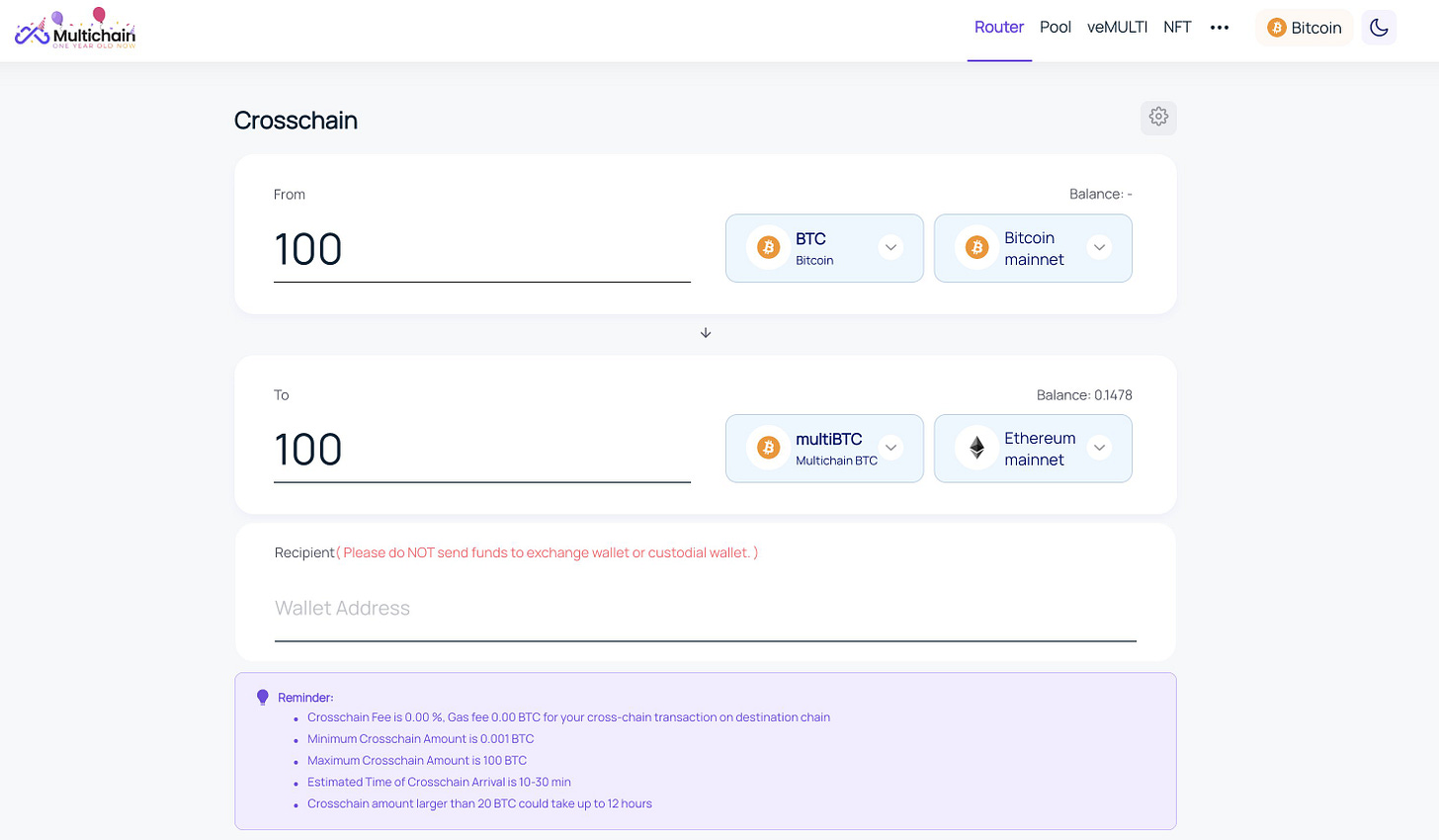The image size is (1439, 840).
Task: Select the Bitcoin mainnet label
Action: point(1034,248)
